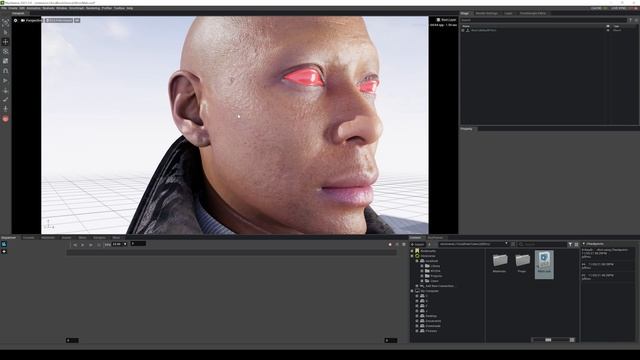Viewport: 640px width, 360px height.
Task: Click the sequencer record dot icon
Action: pyautogui.click(x=390, y=244)
